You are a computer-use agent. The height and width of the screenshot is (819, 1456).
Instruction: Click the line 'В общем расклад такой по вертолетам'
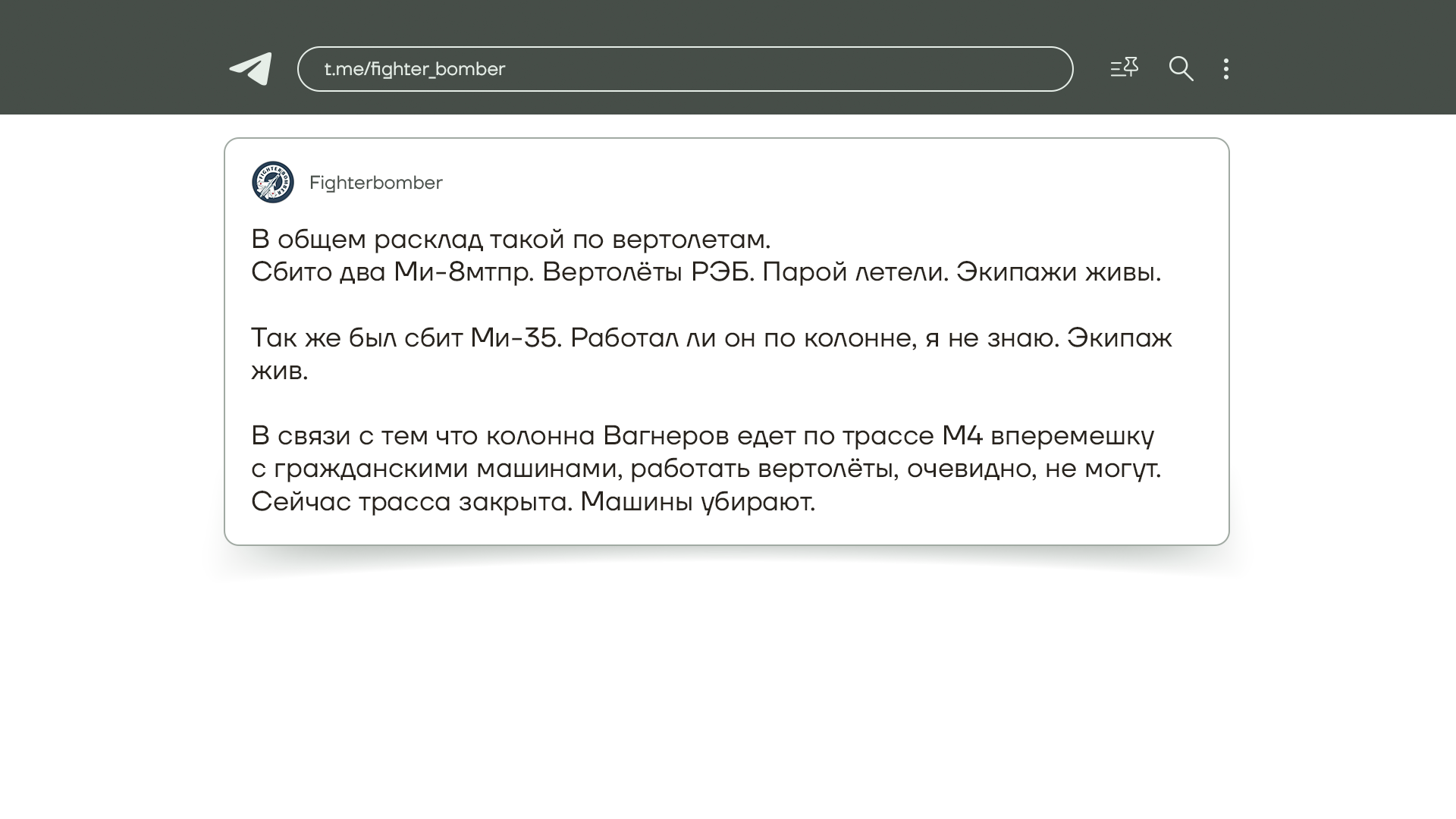tap(510, 240)
